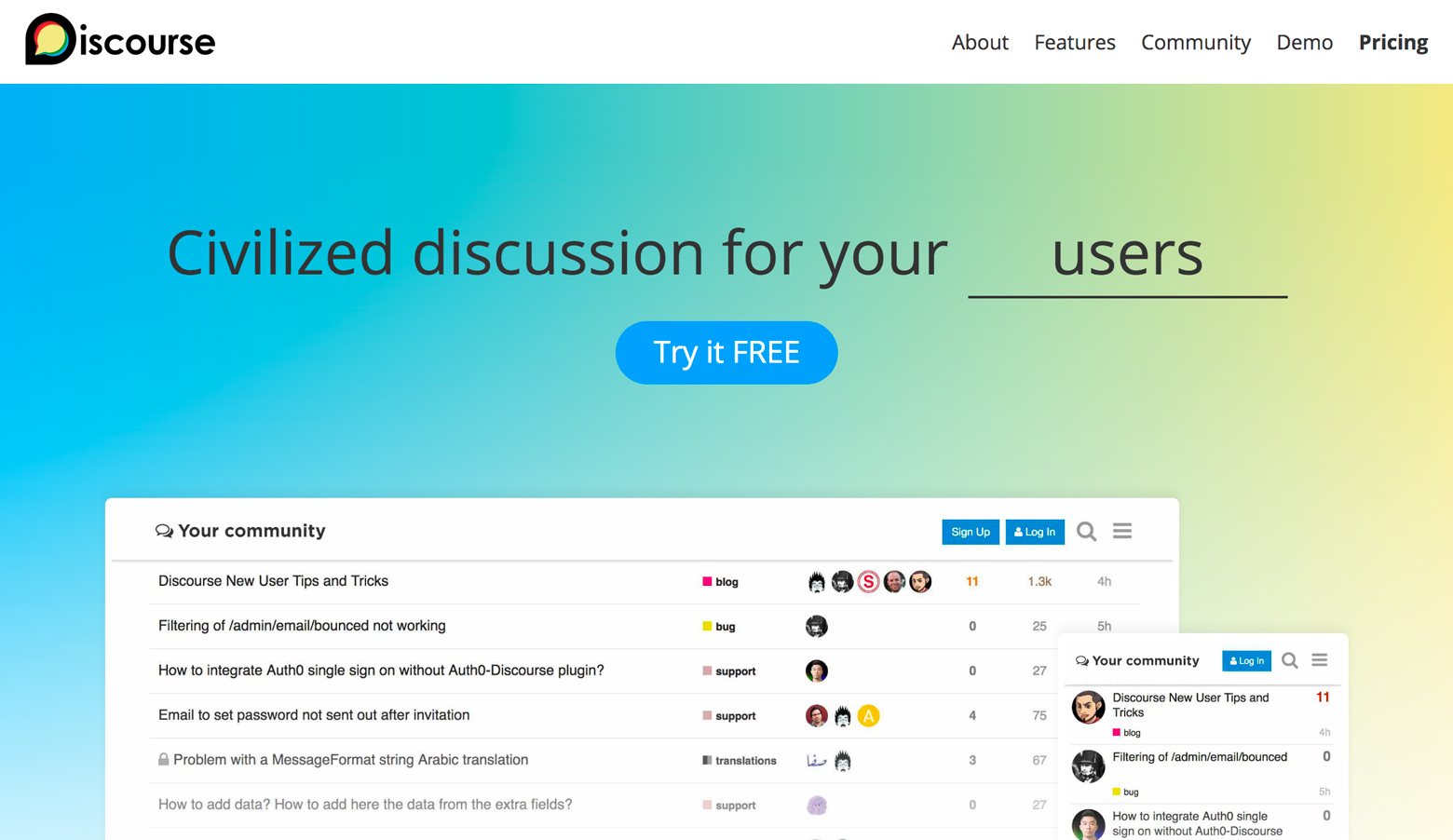1453x840 pixels.
Task: Click the red 11 count in mobile preview
Action: click(x=1323, y=698)
